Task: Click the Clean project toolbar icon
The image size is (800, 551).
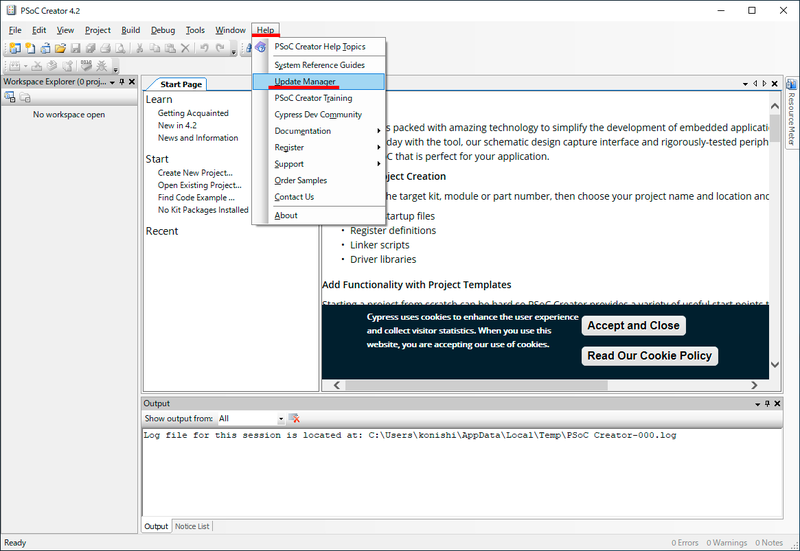Action: click(36, 66)
